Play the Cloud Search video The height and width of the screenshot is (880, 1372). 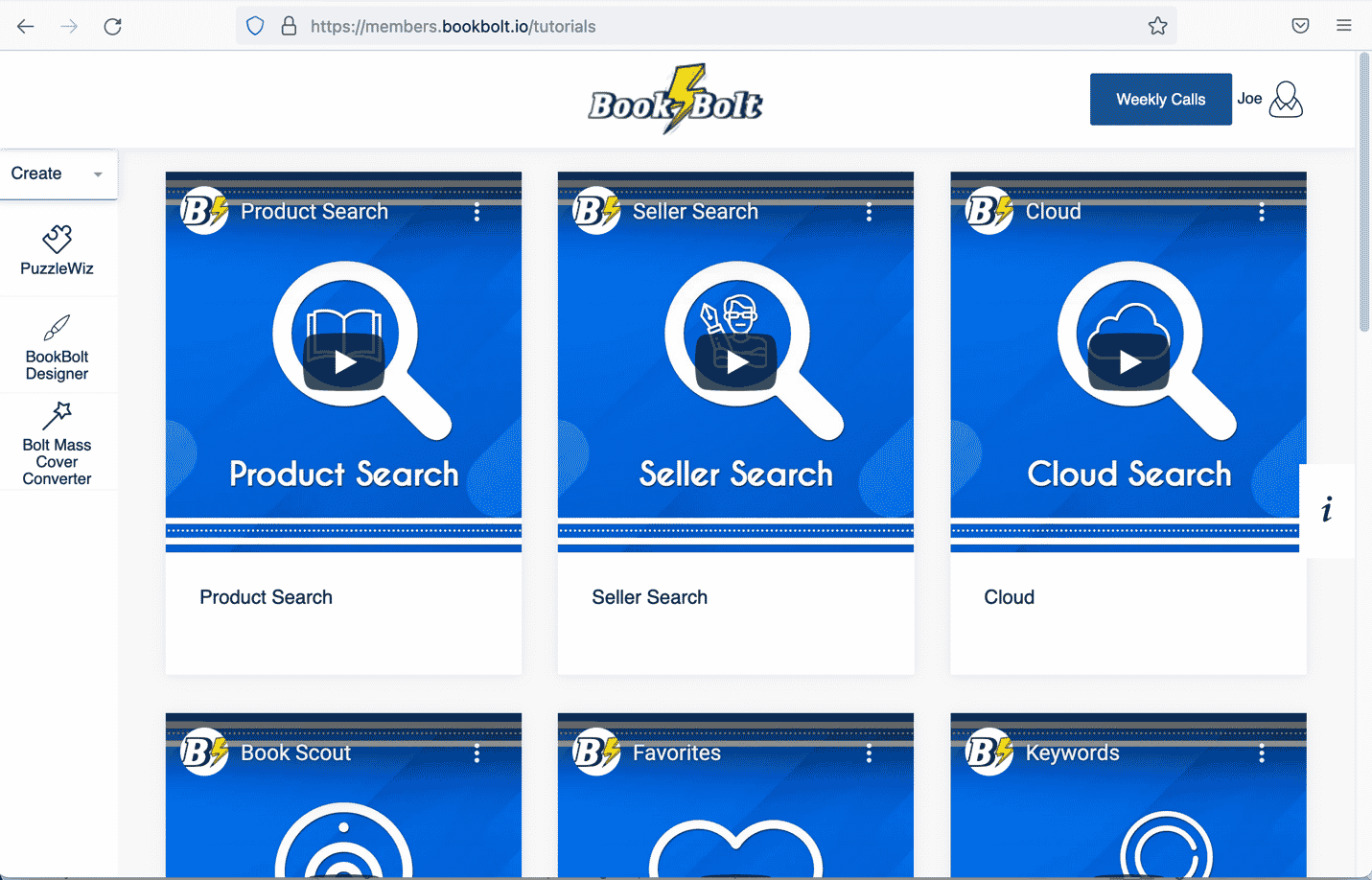(1129, 361)
